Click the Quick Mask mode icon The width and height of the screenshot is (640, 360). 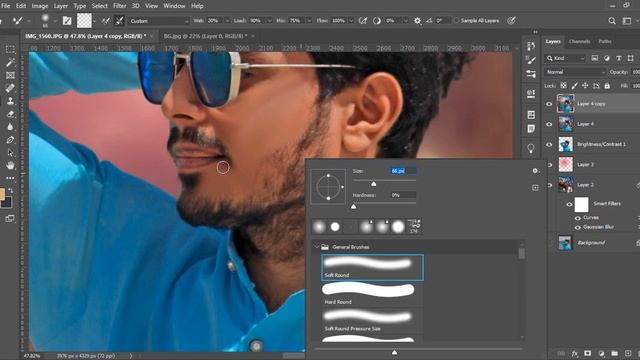click(x=9, y=219)
